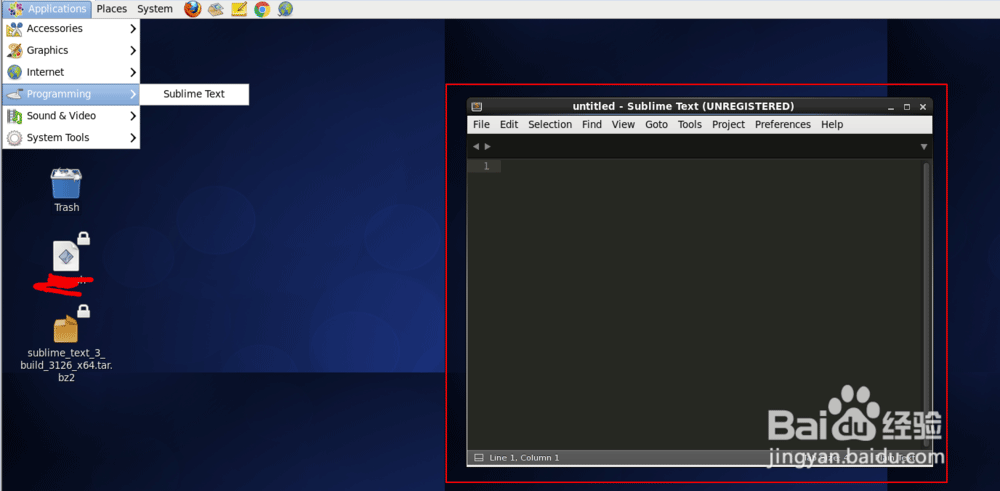
Task: Open the Programming submenu
Action: [x=71, y=94]
